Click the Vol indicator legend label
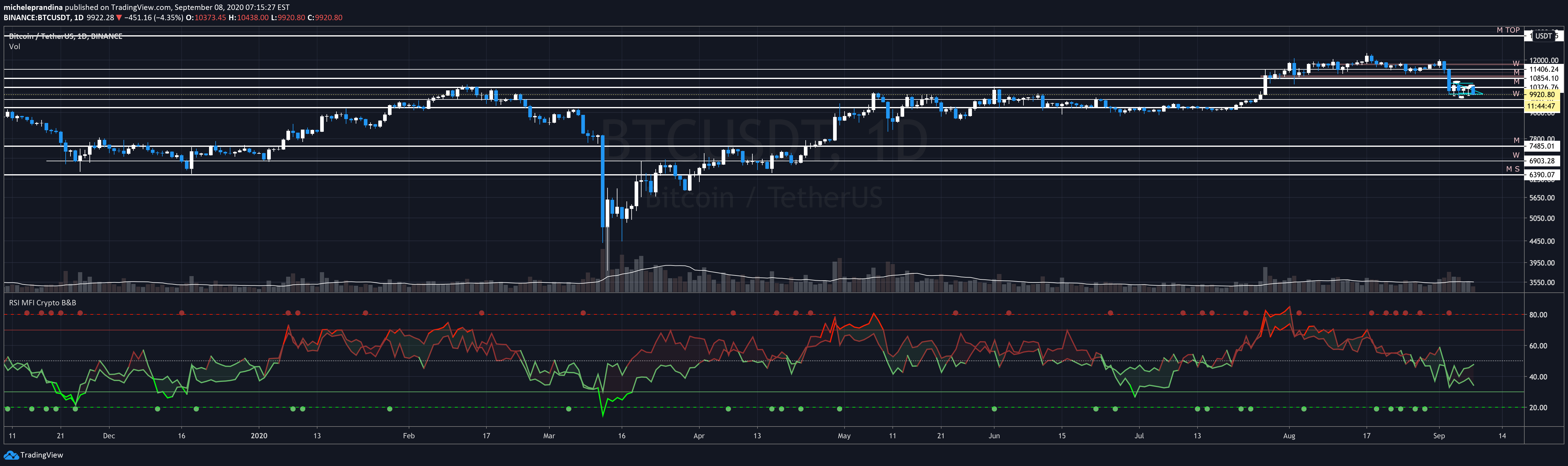The width and height of the screenshot is (1568, 466). click(x=15, y=47)
